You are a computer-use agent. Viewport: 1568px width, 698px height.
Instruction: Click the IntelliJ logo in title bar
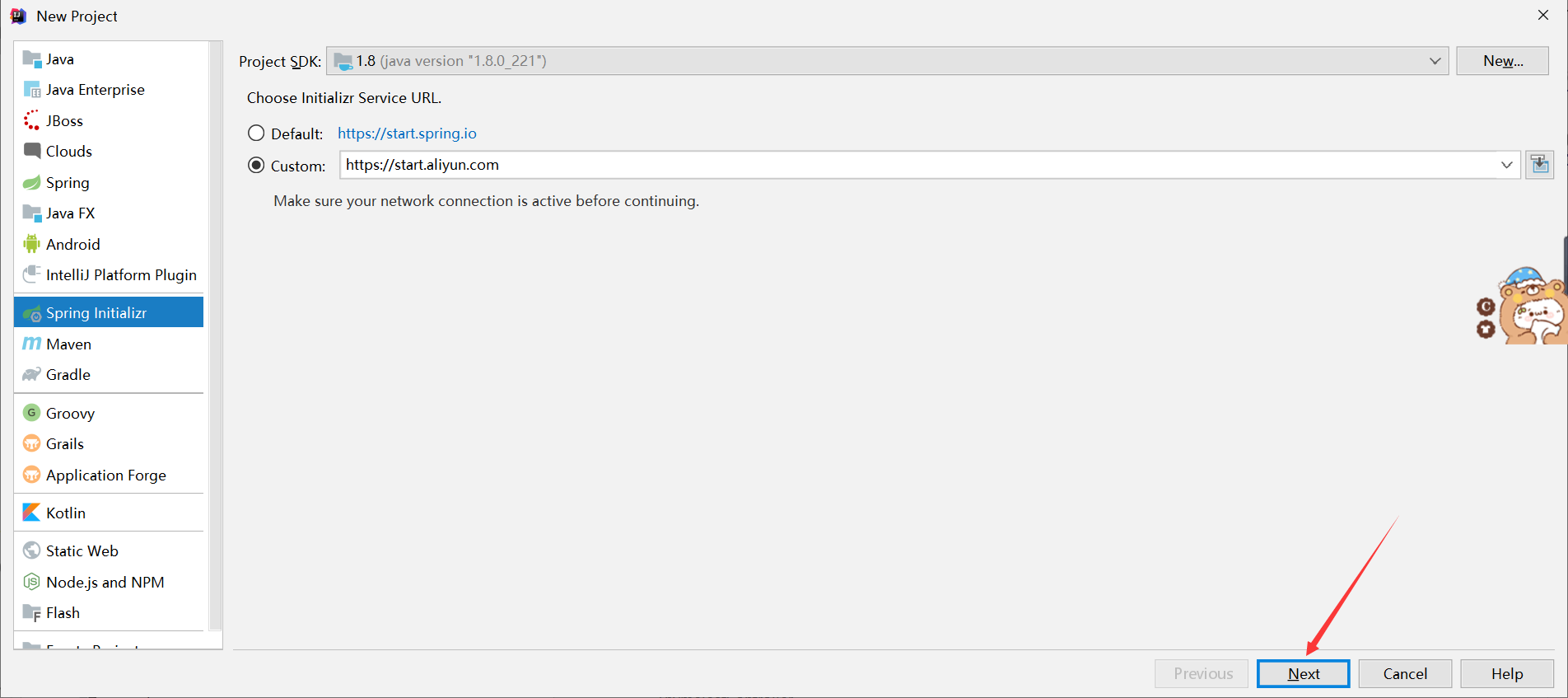(18, 16)
